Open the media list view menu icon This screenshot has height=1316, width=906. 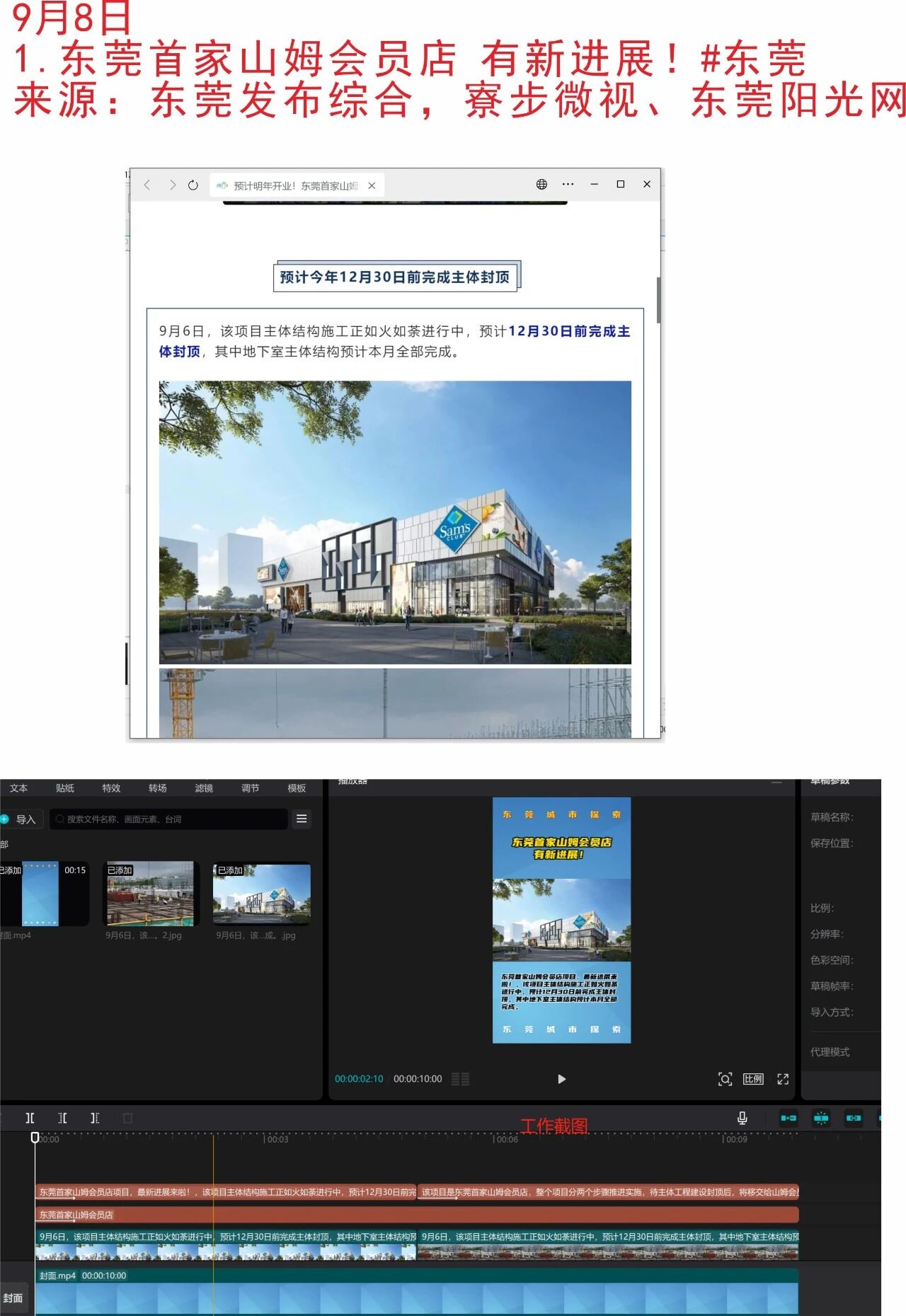[x=302, y=819]
